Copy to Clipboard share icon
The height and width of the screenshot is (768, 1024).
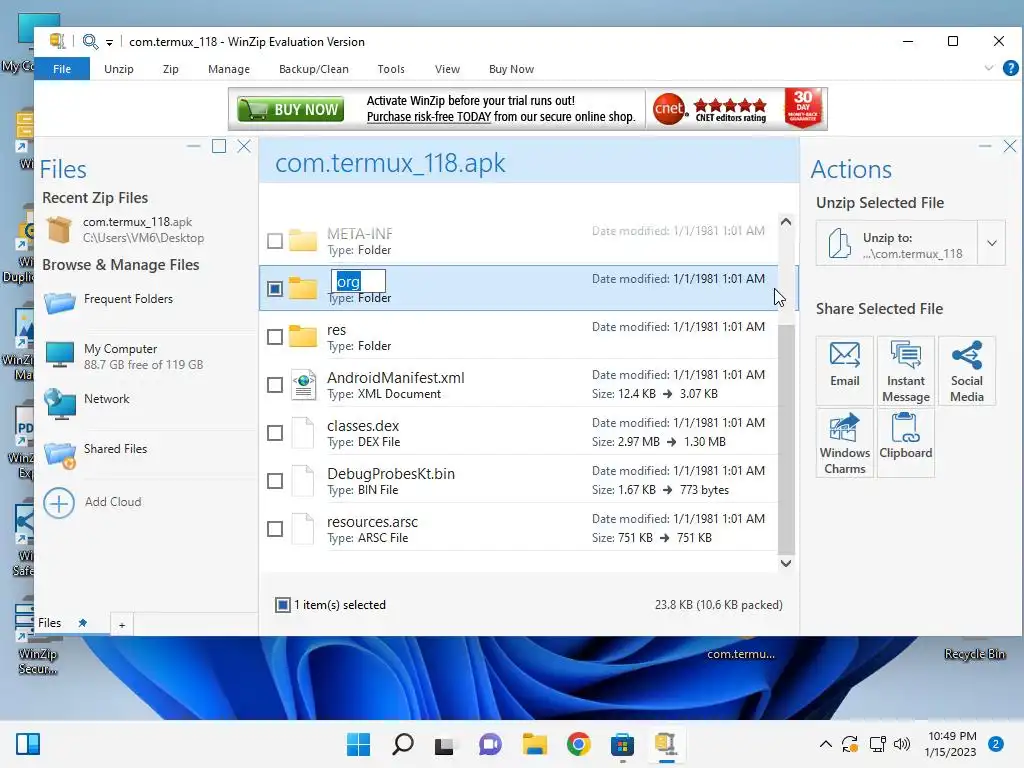tap(905, 443)
